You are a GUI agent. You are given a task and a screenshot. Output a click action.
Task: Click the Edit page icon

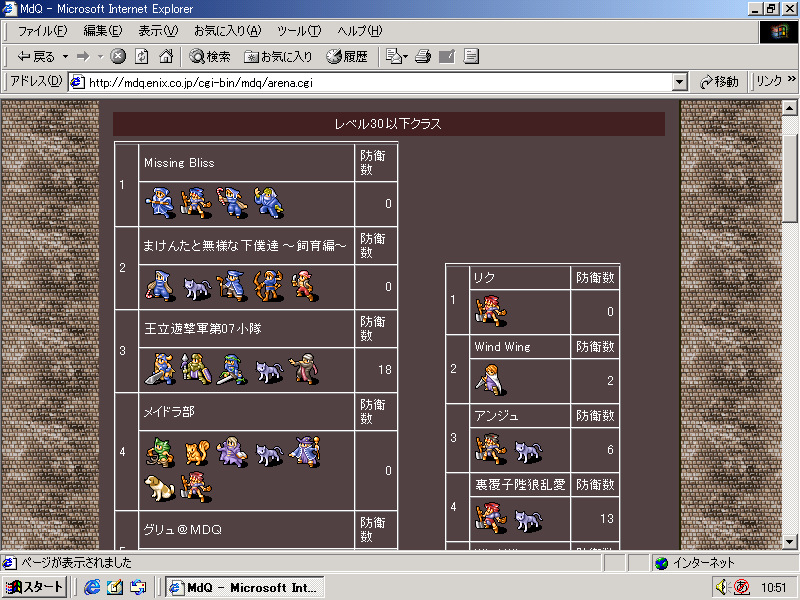pos(446,56)
